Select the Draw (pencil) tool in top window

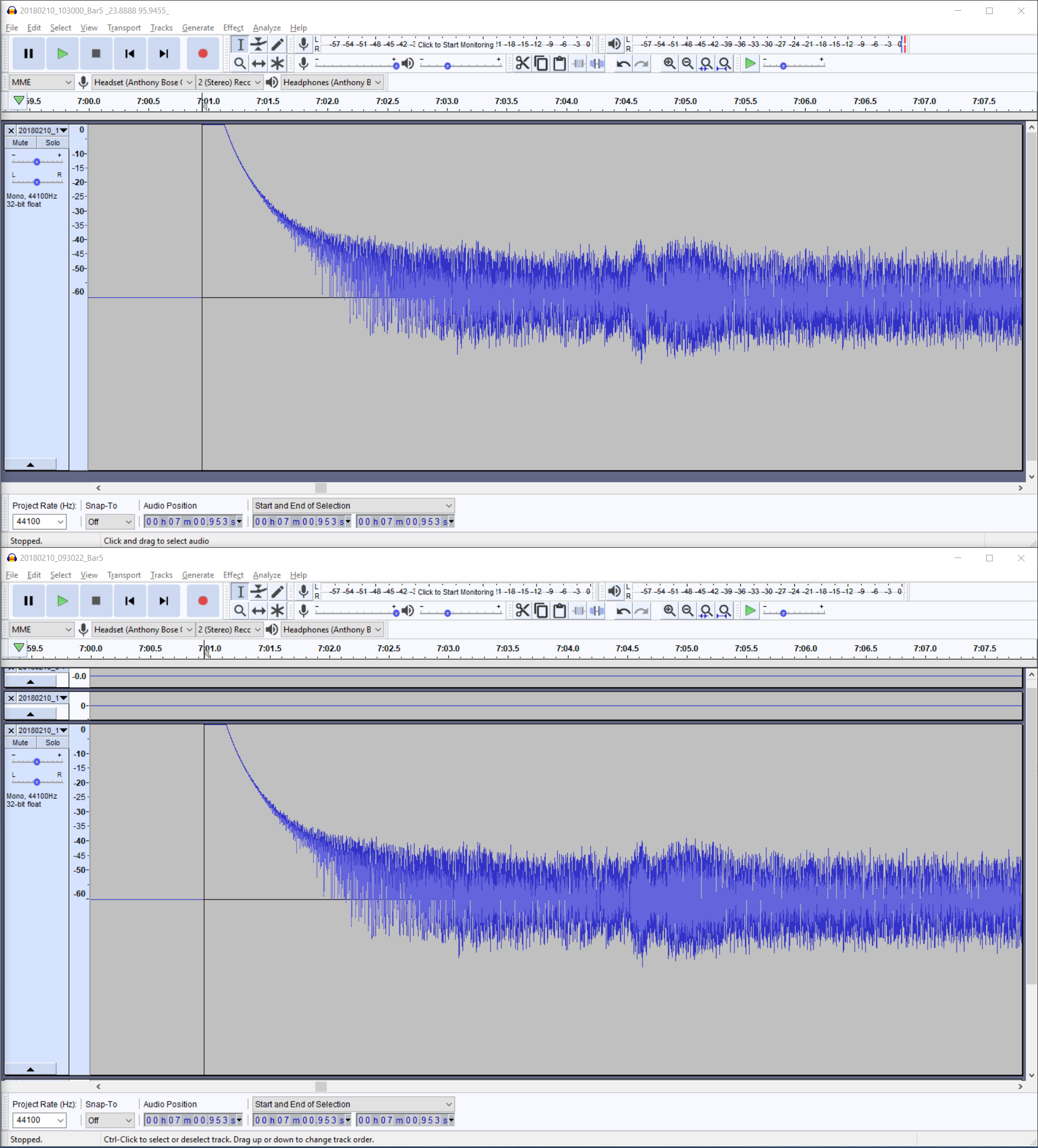click(x=277, y=44)
